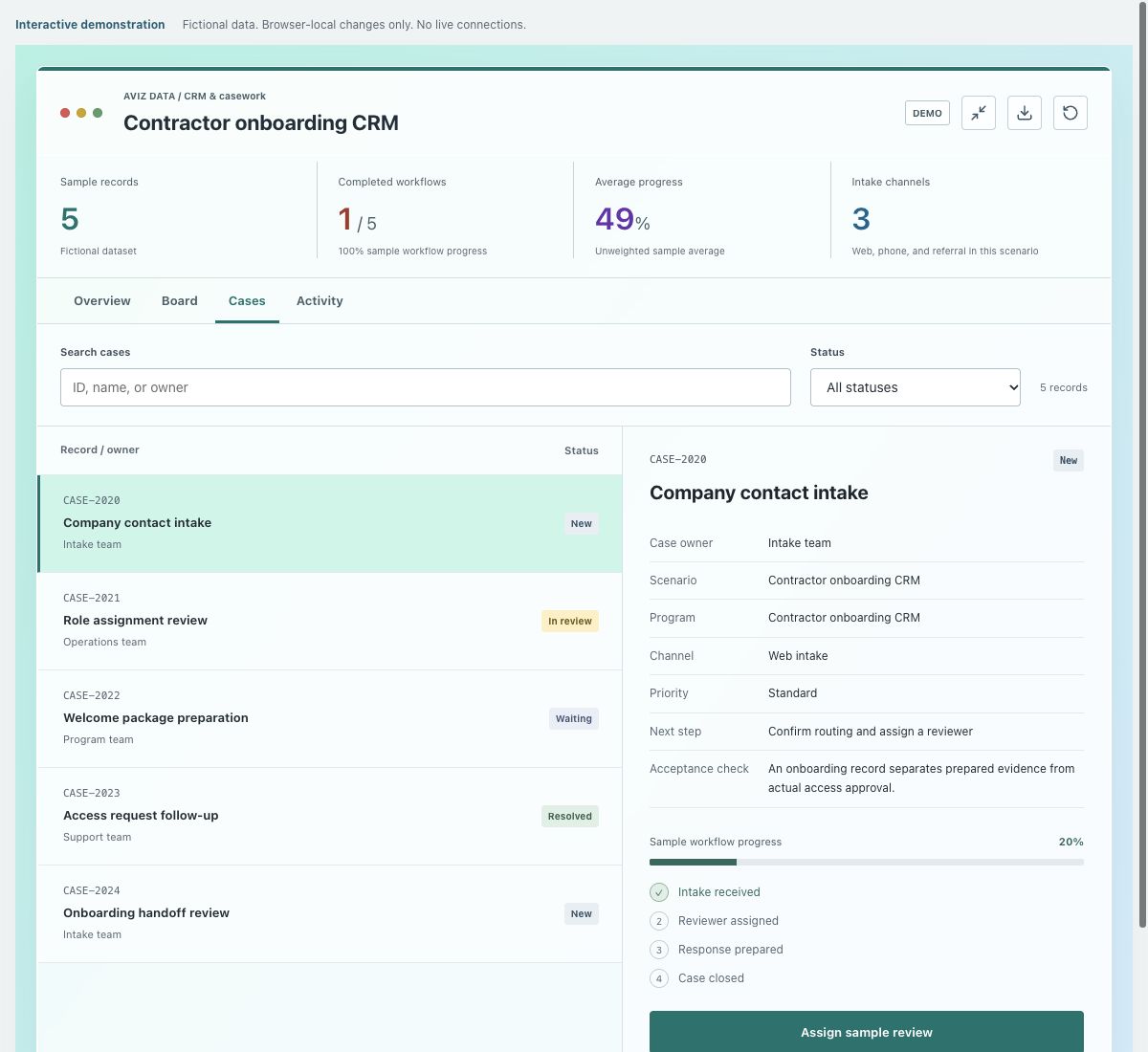The height and width of the screenshot is (1052, 1148).
Task: Click Company contact intake detail heading
Action: pos(759,493)
